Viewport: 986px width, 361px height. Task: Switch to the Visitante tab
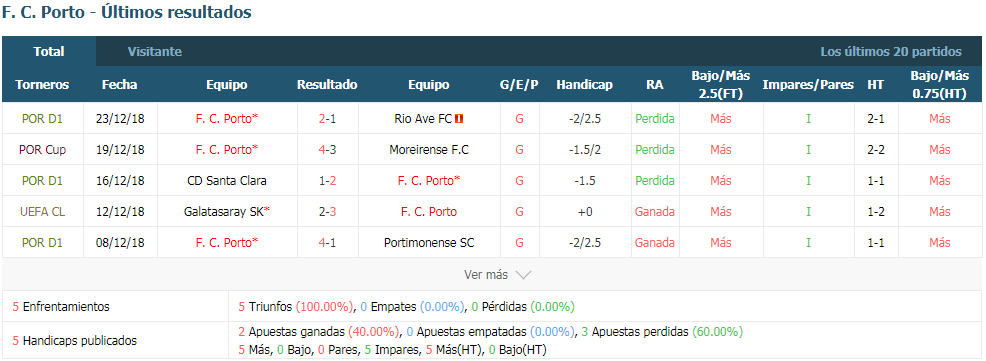click(x=155, y=52)
